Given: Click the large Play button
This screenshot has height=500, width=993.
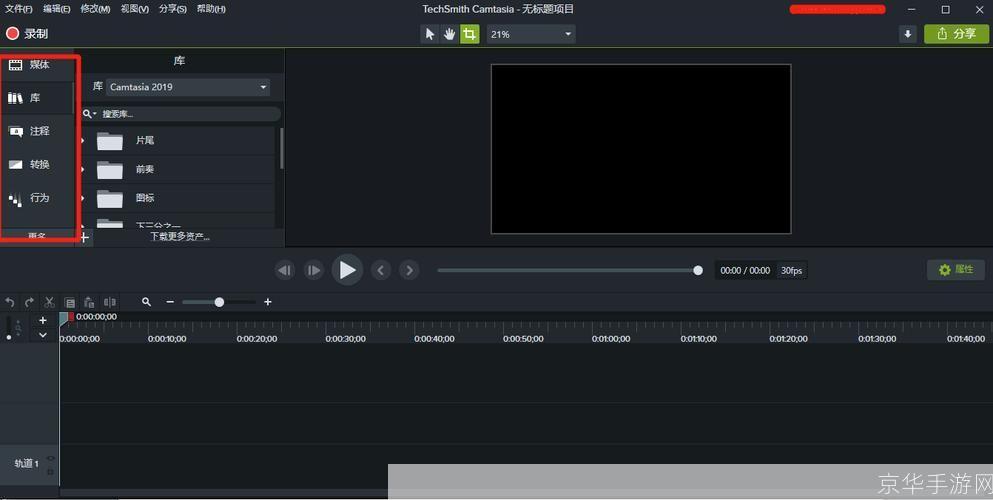Looking at the screenshot, I should 347,270.
